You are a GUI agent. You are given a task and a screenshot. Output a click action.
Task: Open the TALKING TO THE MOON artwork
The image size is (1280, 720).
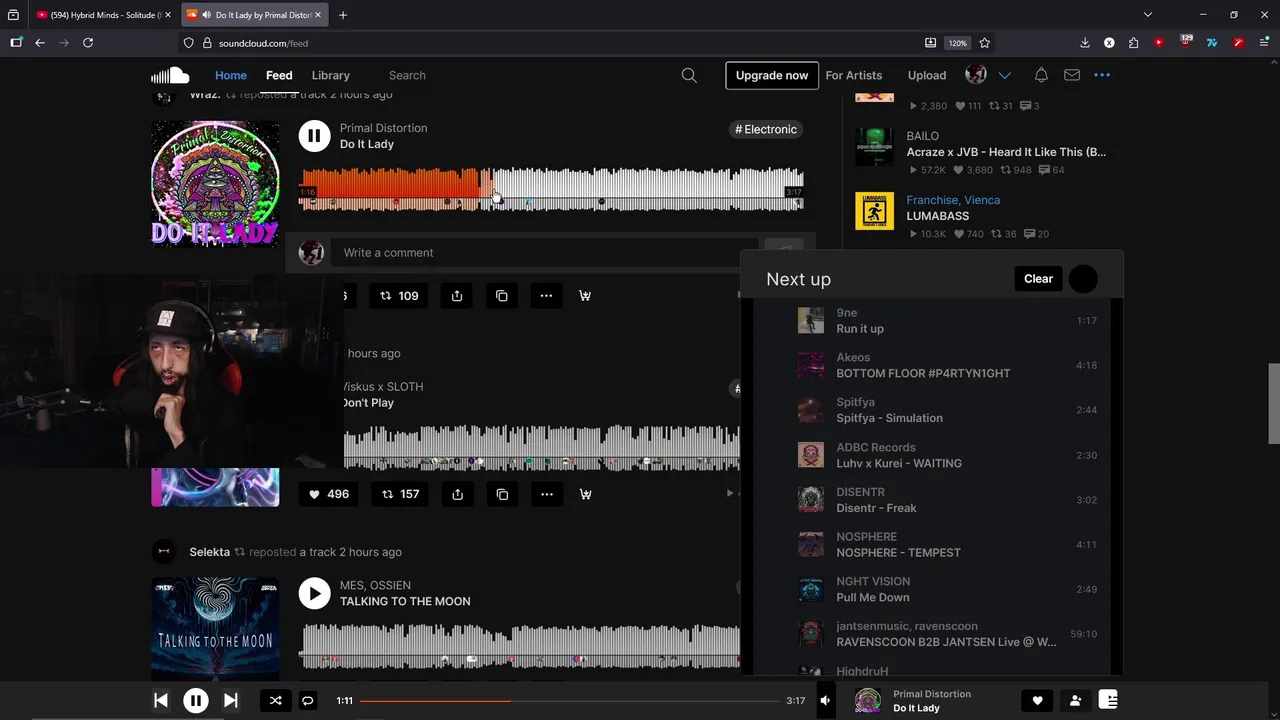click(x=215, y=628)
